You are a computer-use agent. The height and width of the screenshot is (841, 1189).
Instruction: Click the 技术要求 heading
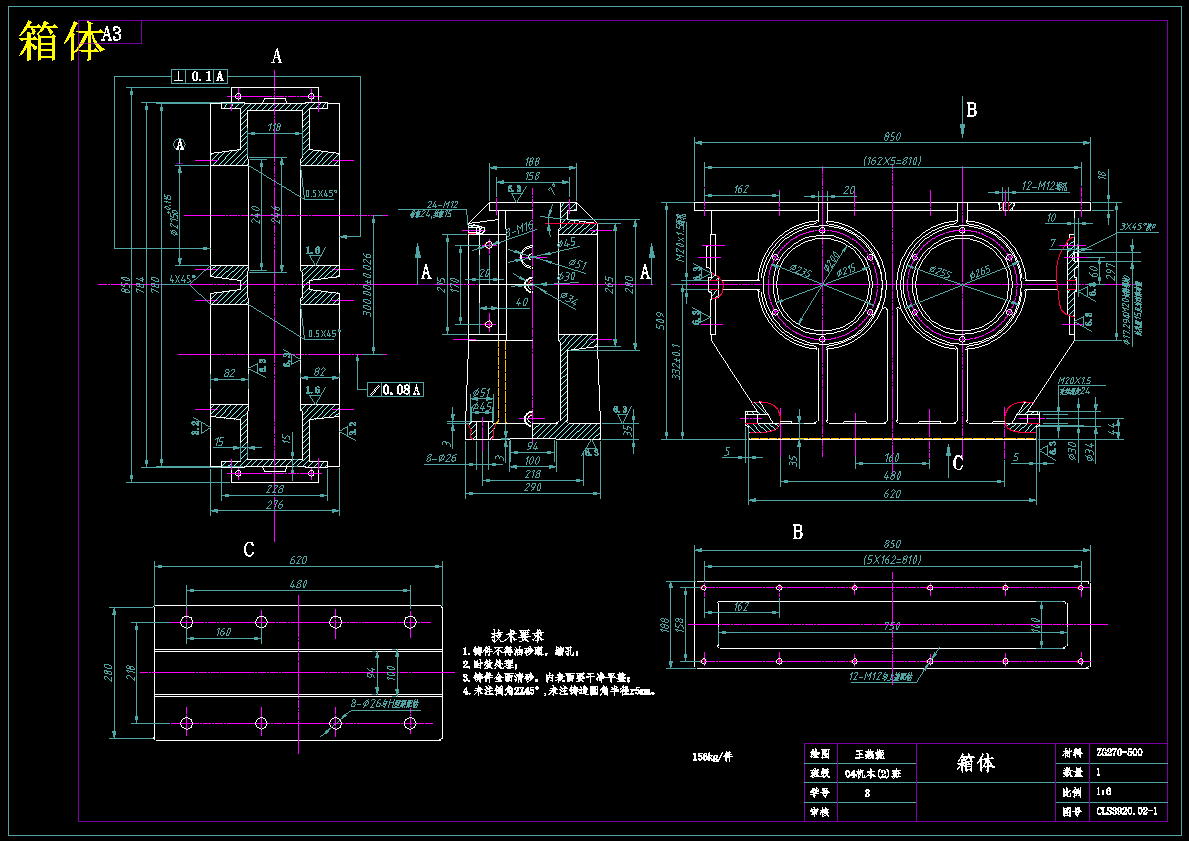[x=517, y=635]
